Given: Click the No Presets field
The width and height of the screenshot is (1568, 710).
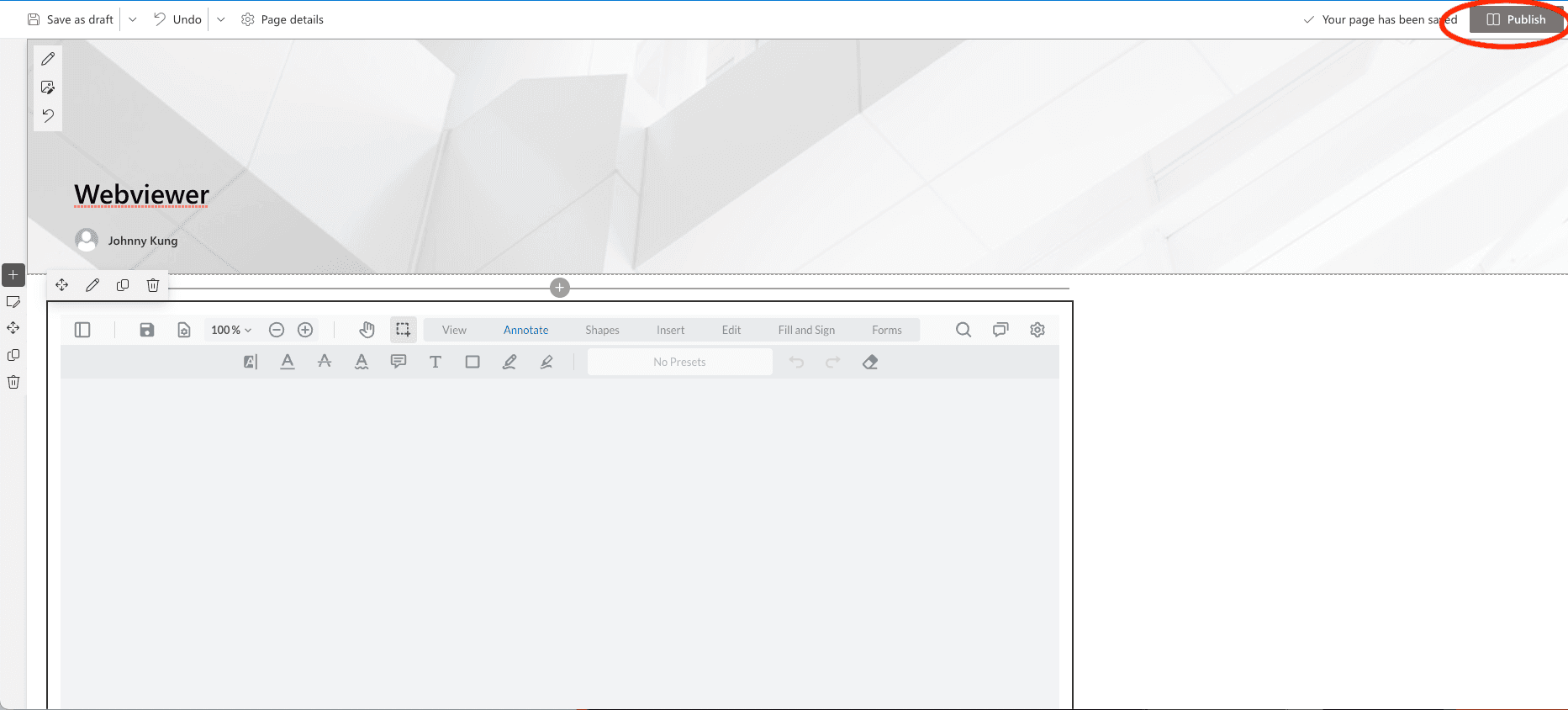Looking at the screenshot, I should click(x=679, y=362).
